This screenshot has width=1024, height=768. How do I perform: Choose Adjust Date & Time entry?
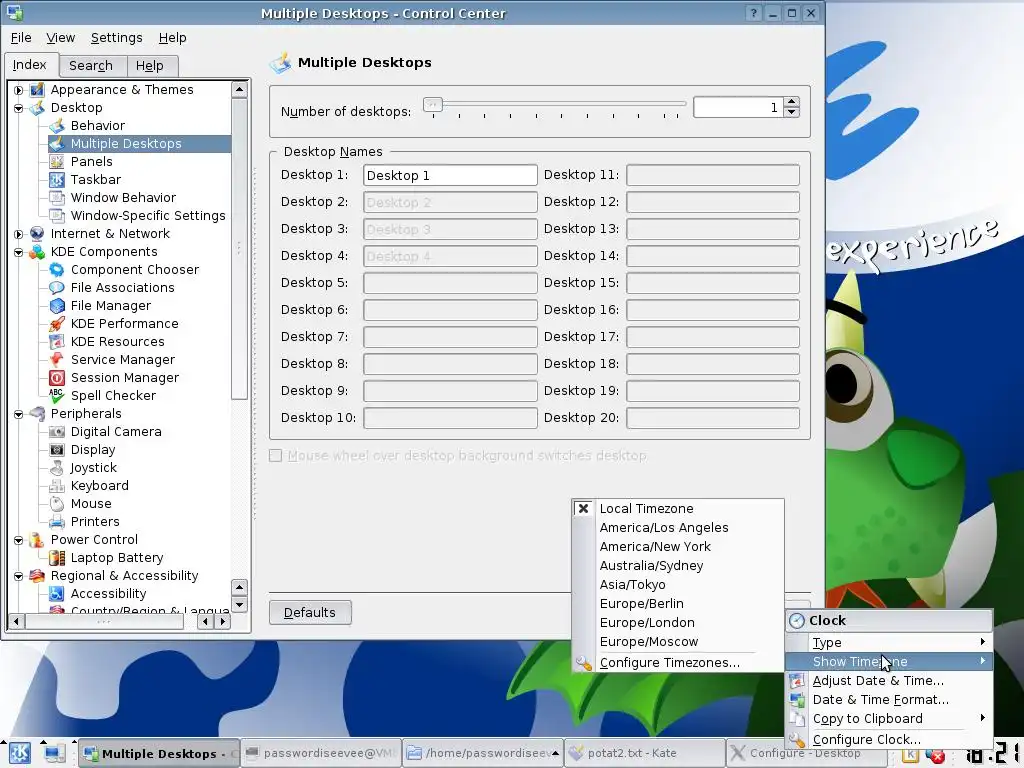889,680
